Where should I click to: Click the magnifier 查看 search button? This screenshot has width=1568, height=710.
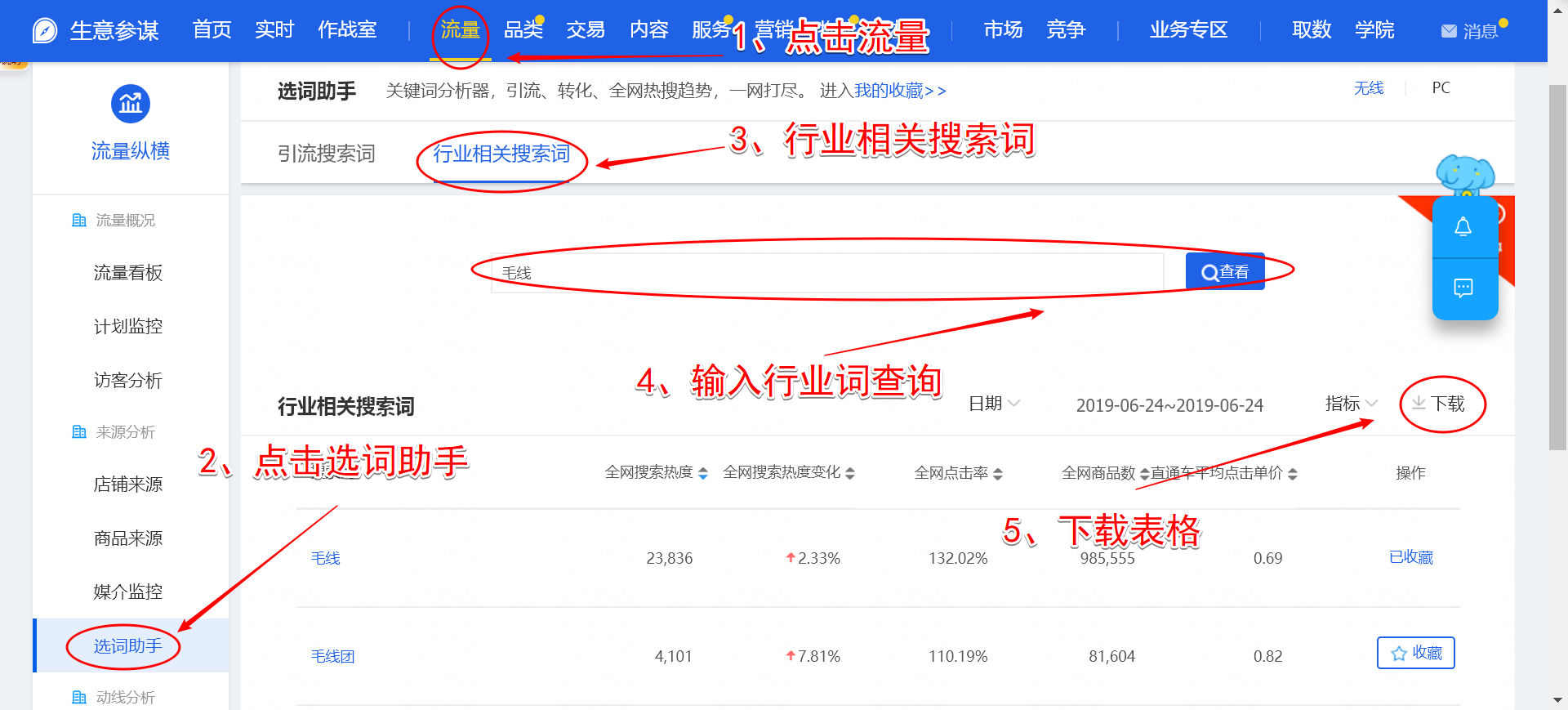[1225, 271]
